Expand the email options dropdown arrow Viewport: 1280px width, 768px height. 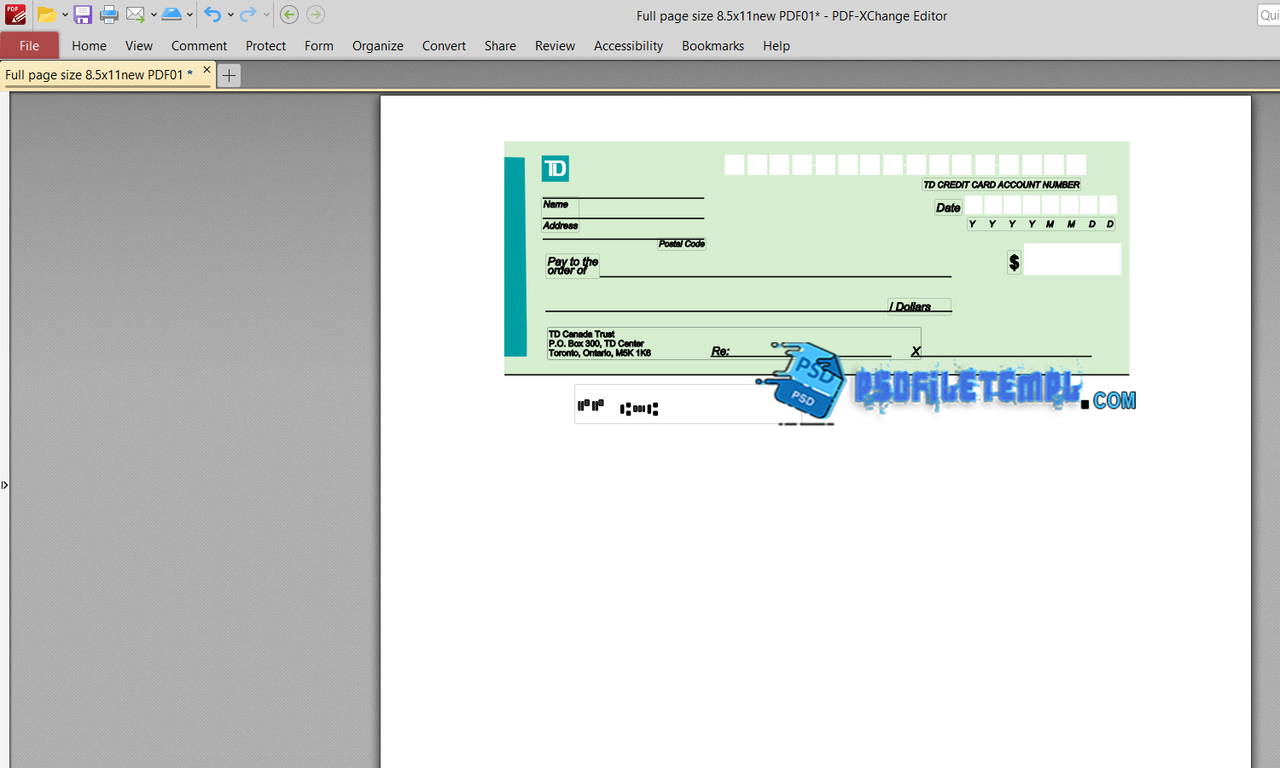click(x=153, y=15)
